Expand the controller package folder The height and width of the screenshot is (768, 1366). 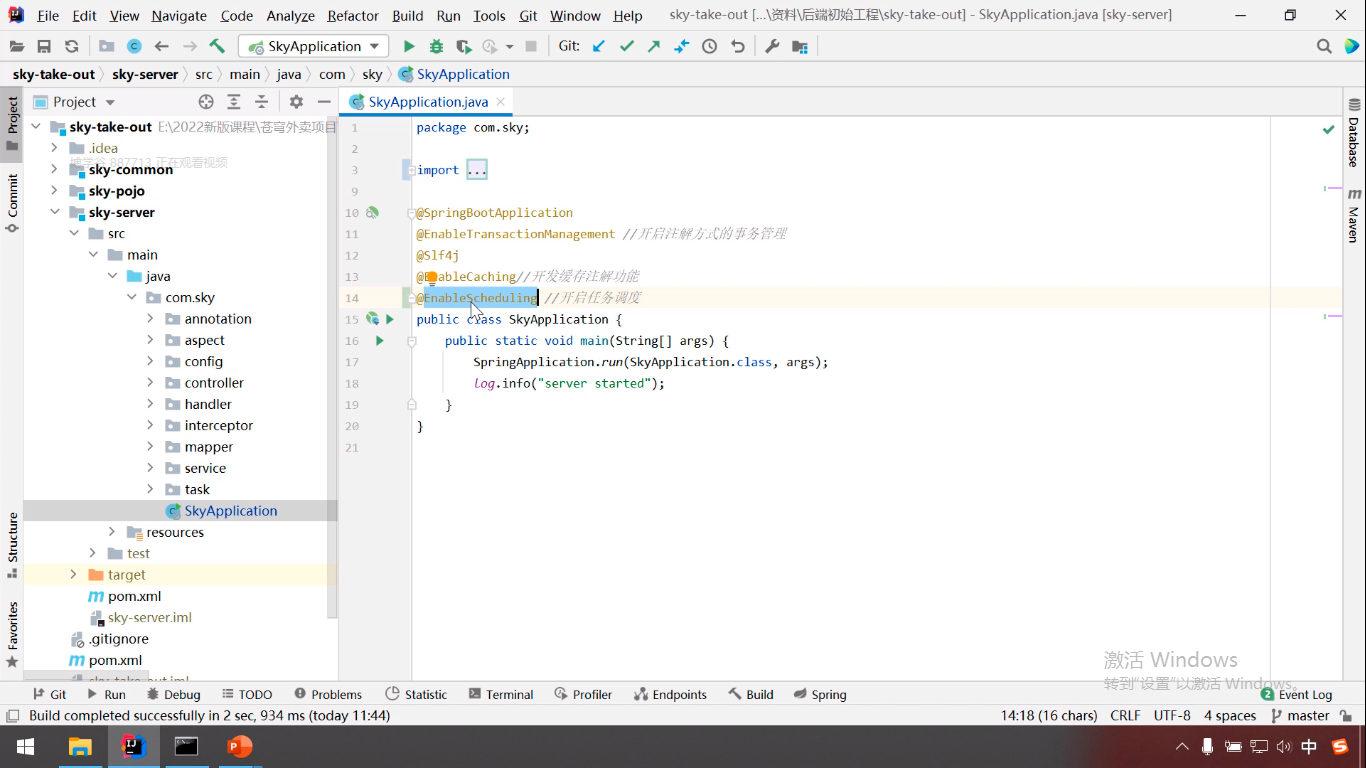coord(150,383)
